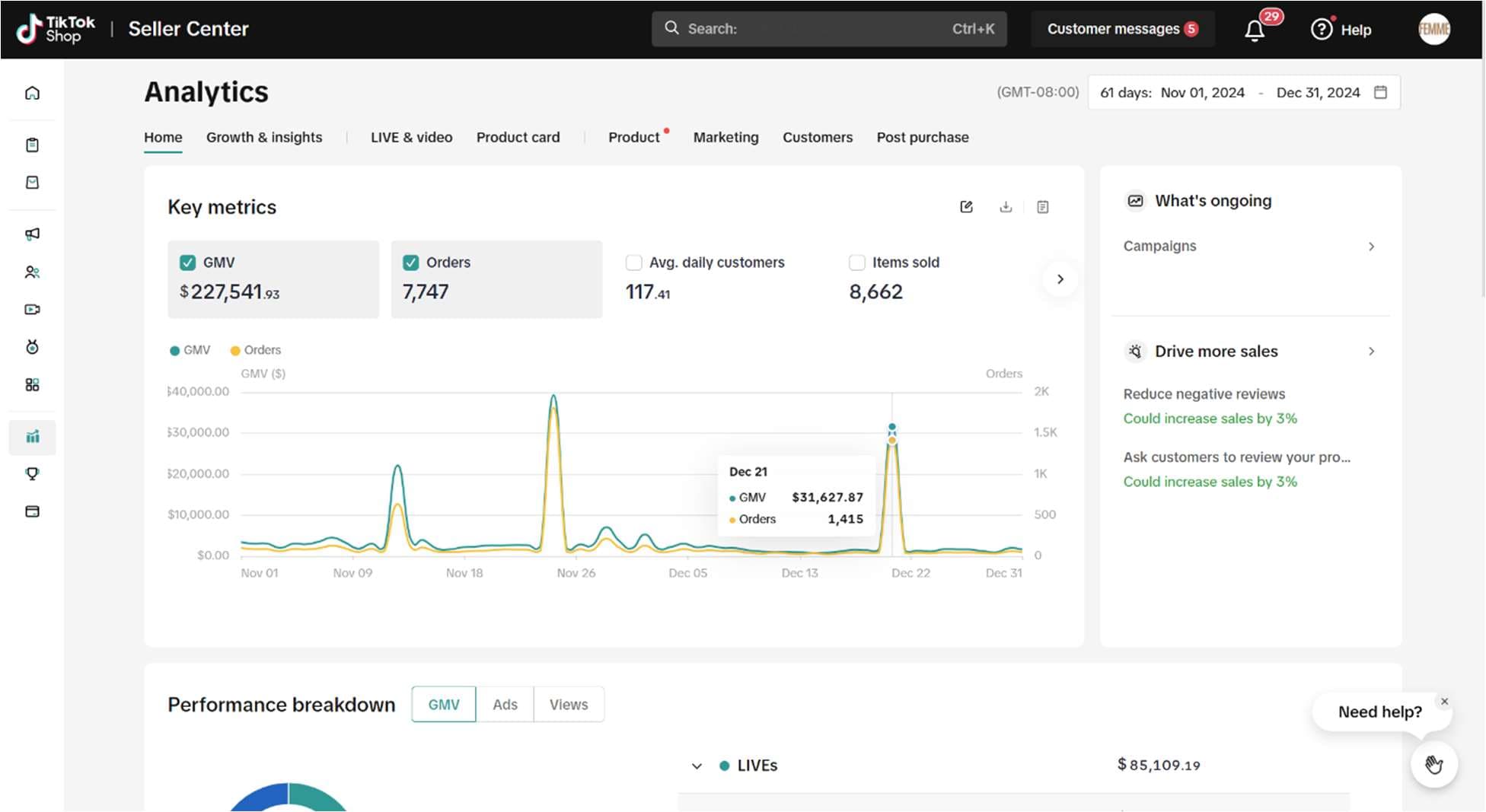
Task: Open the video camera LIVE icon in sidebar
Action: [x=32, y=309]
